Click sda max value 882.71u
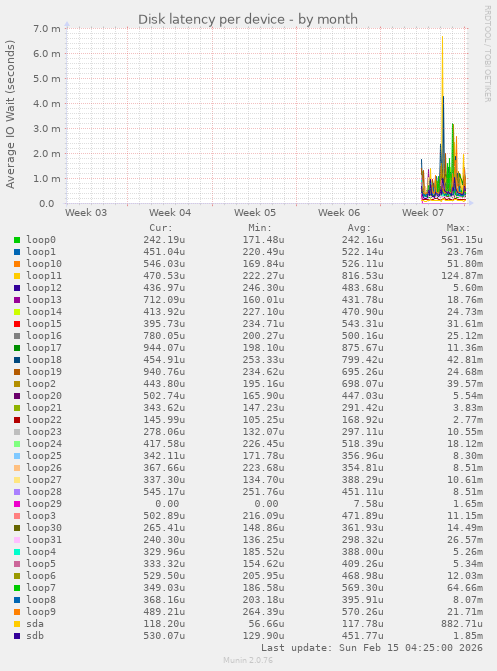 click(x=462, y=623)
